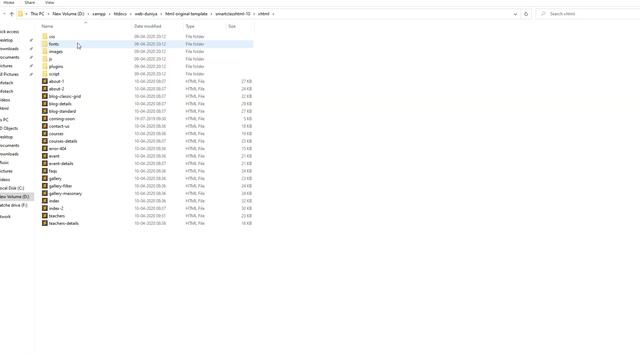Select the plugins folder icon
This screenshot has width=640, height=360.
(45, 67)
